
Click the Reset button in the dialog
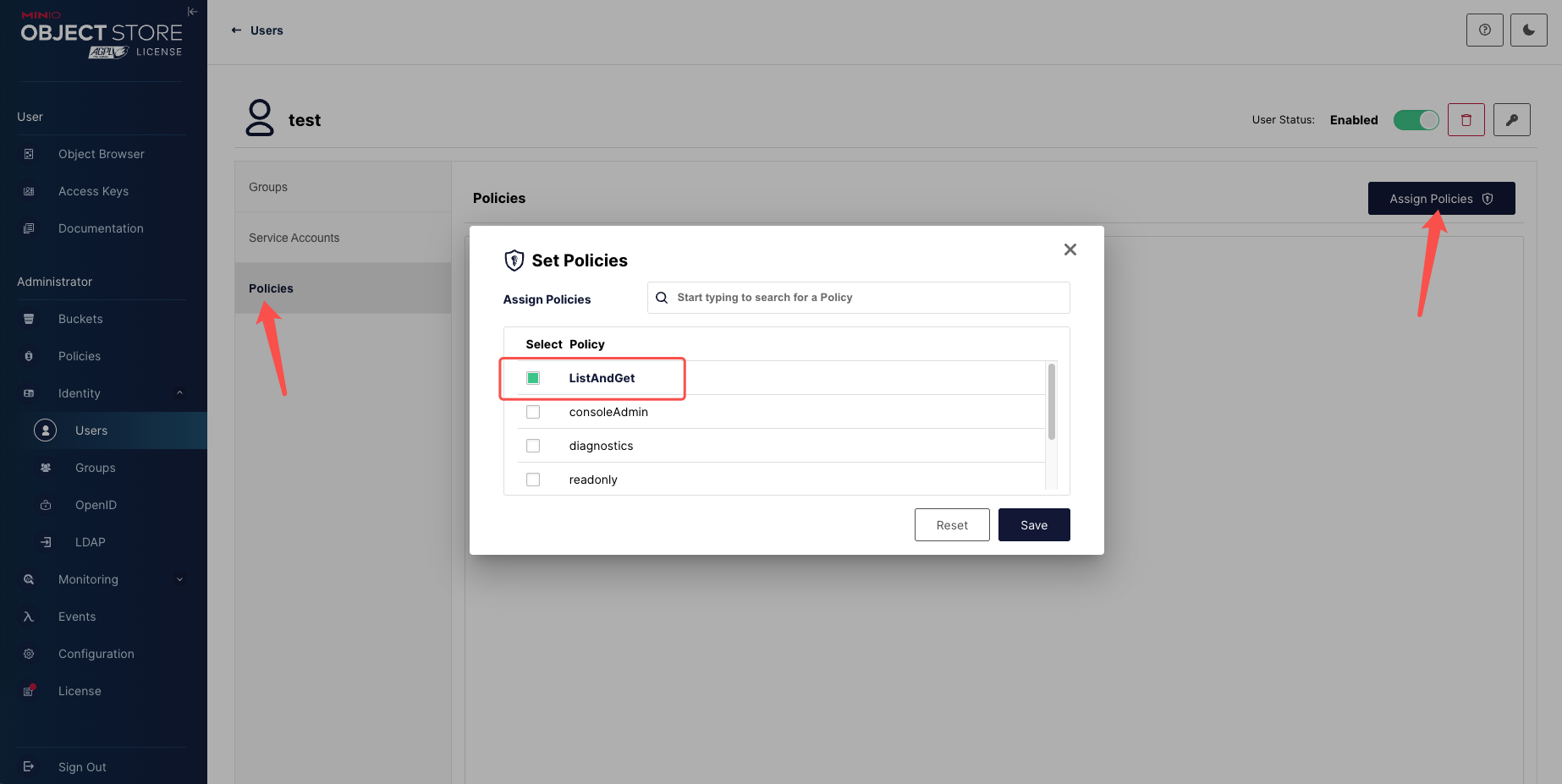point(951,525)
